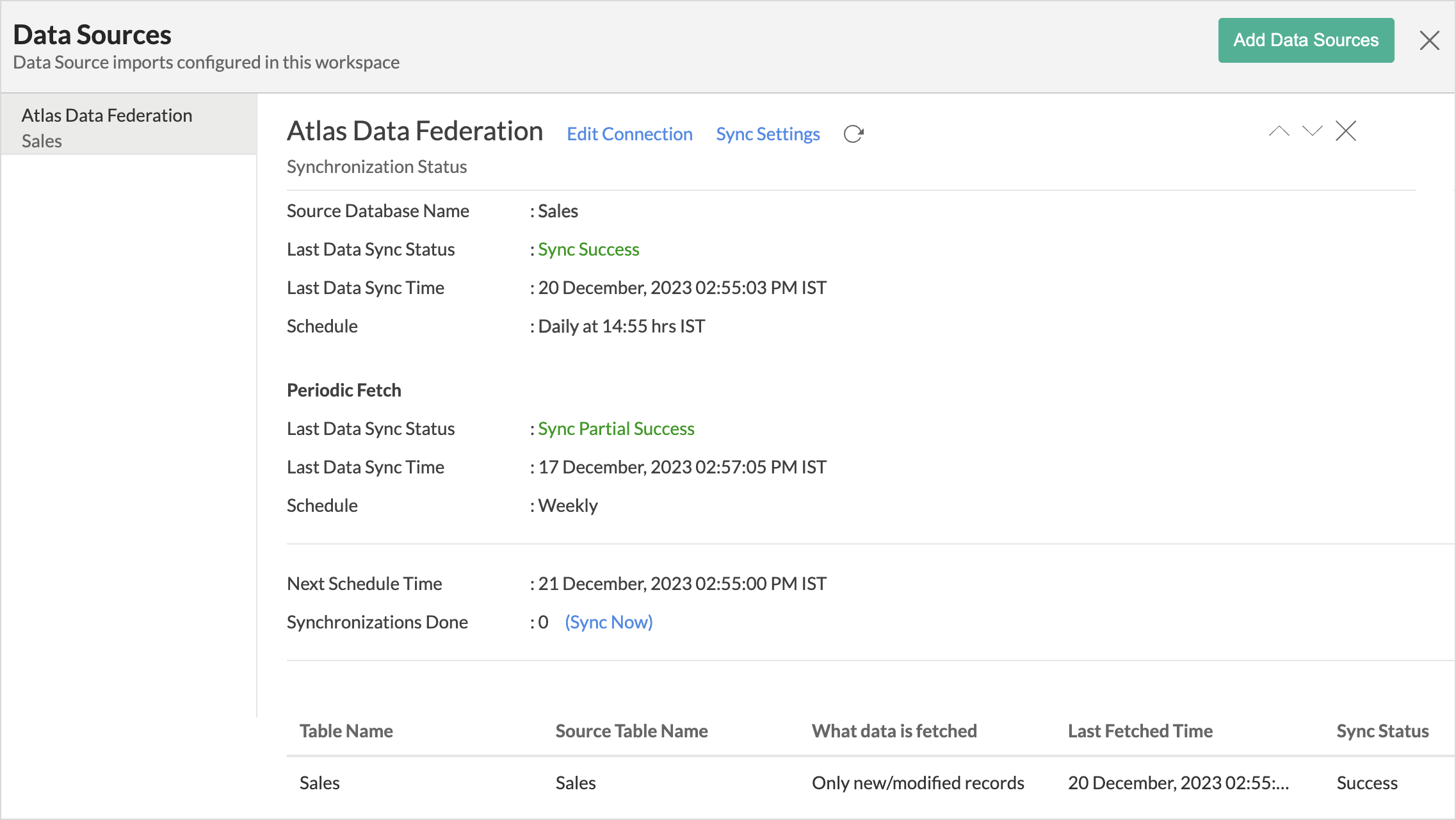The width and height of the screenshot is (1456, 820).
Task: Click the Only new/modified records cell
Action: (918, 783)
